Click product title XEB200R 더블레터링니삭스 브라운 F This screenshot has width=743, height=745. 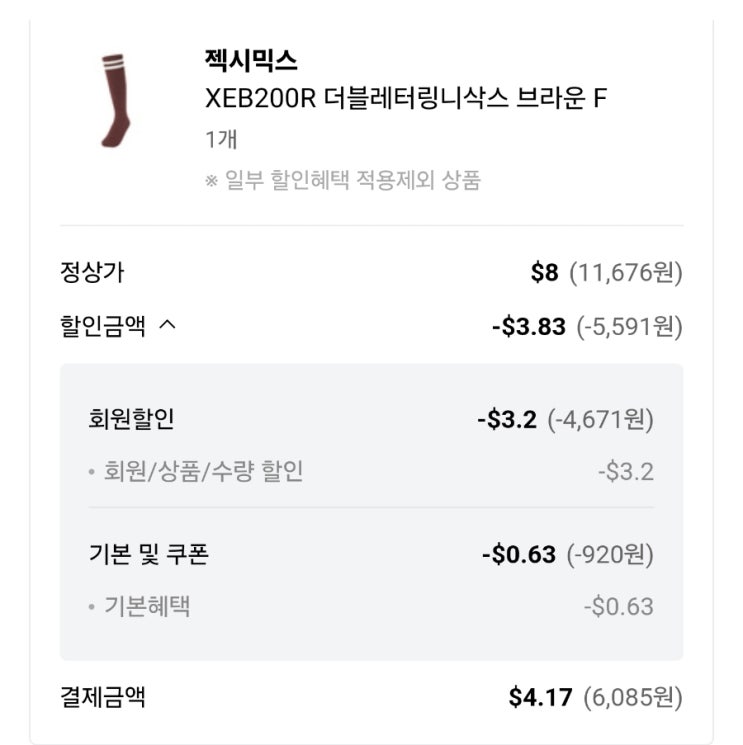[405, 99]
